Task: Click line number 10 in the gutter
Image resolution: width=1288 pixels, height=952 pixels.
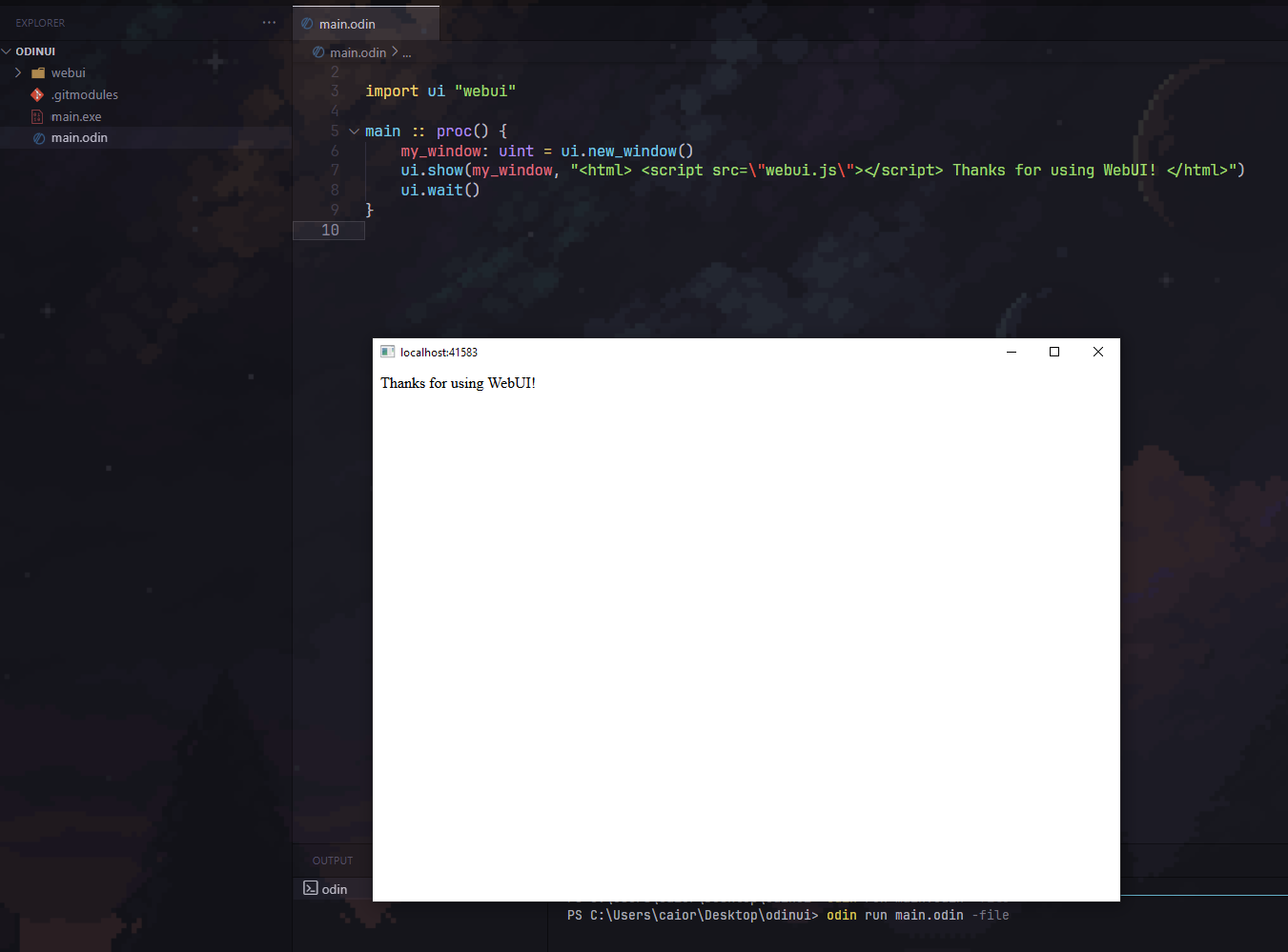Action: 330,230
